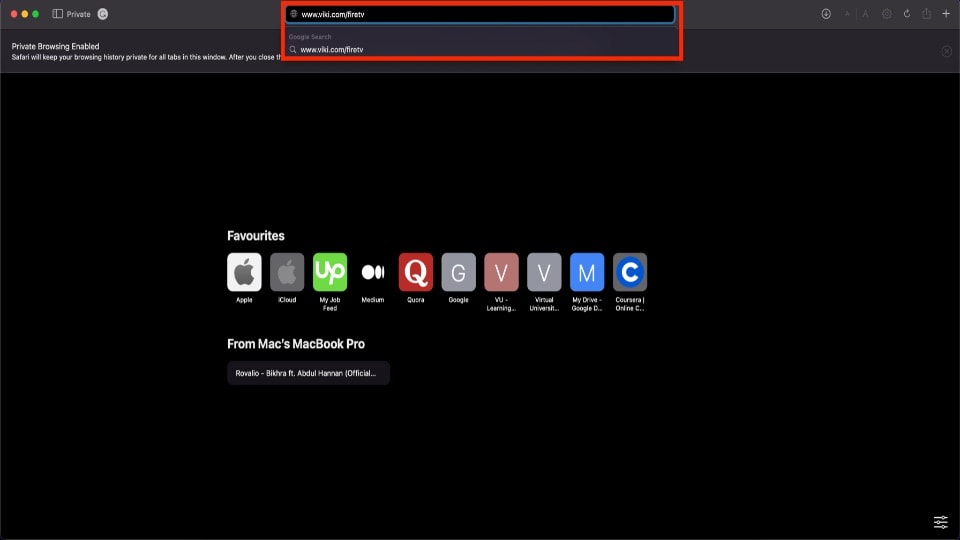Click the From Mac's MacBook Pro heading
This screenshot has height=540, width=960.
pos(296,344)
